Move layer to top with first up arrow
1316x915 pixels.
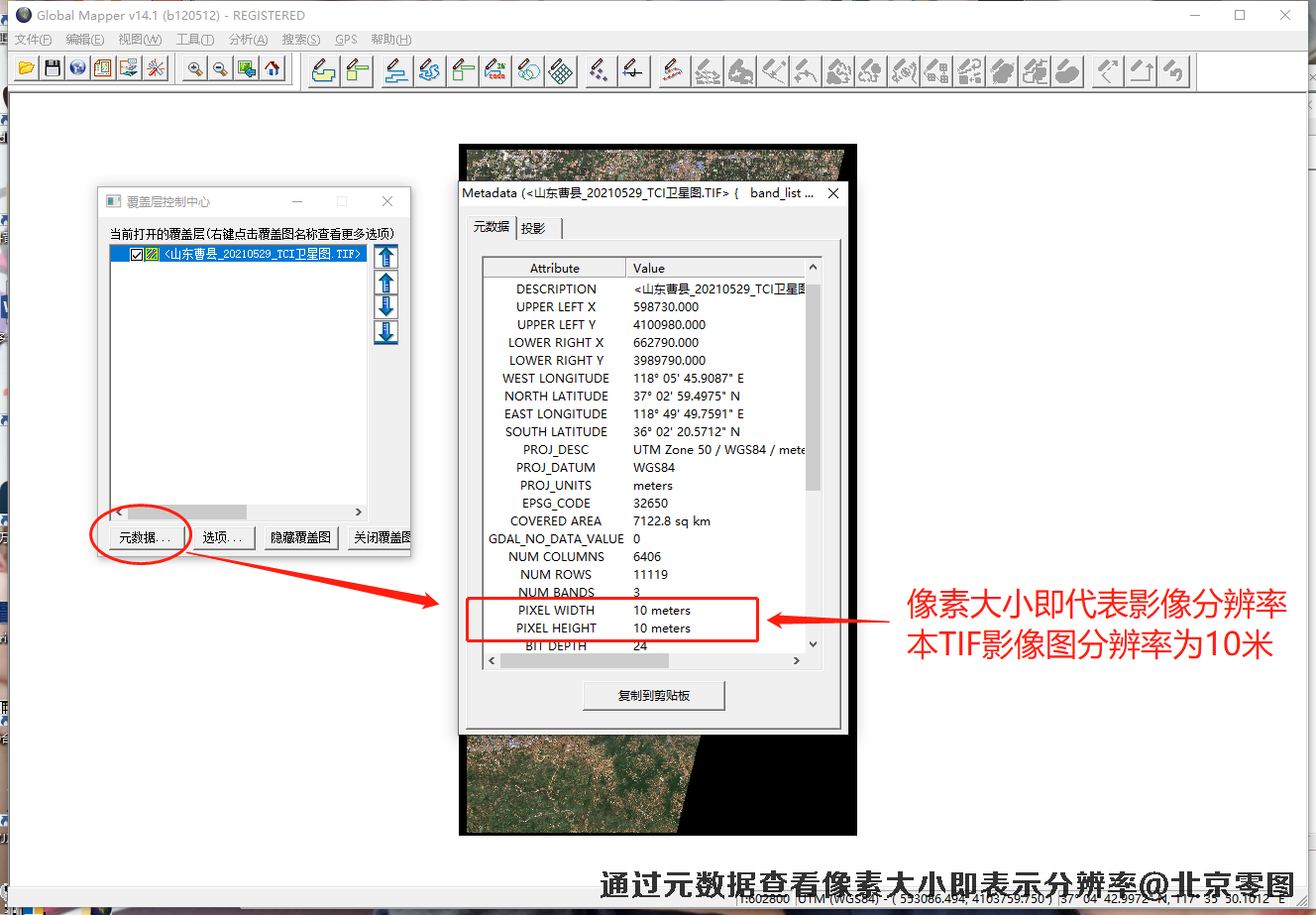coord(386,257)
